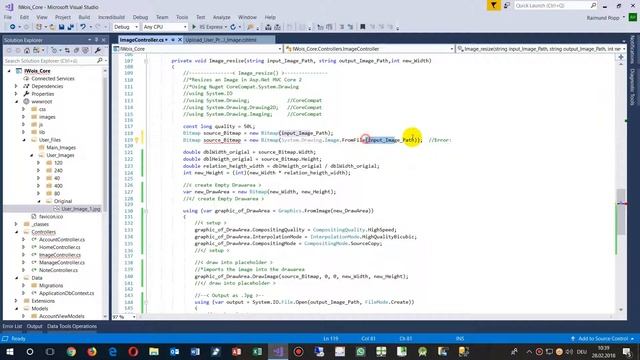
Task: Open ImageController.cs in Solution Explorer
Action: 60,255
